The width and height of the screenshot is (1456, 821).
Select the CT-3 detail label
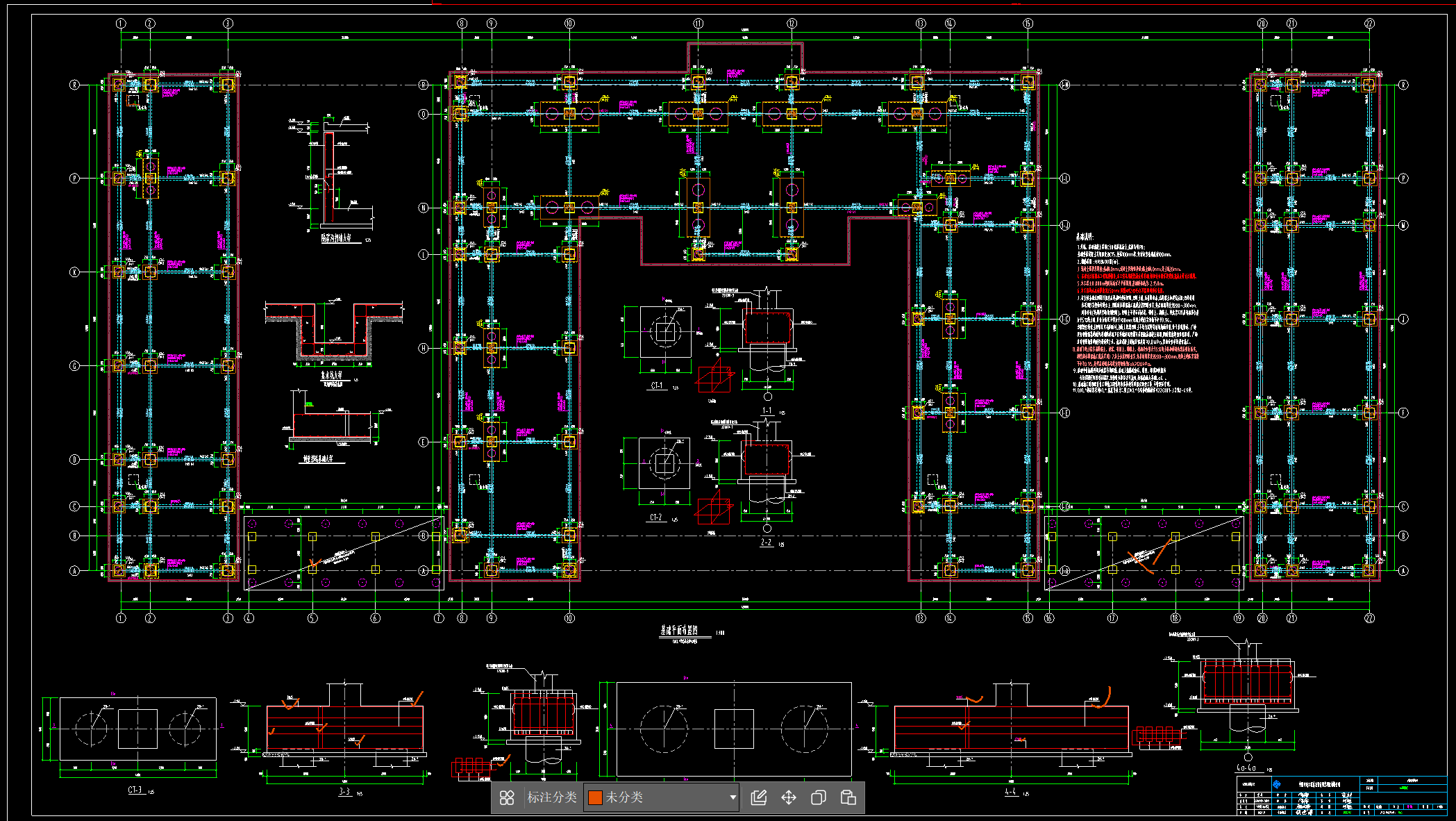click(135, 790)
